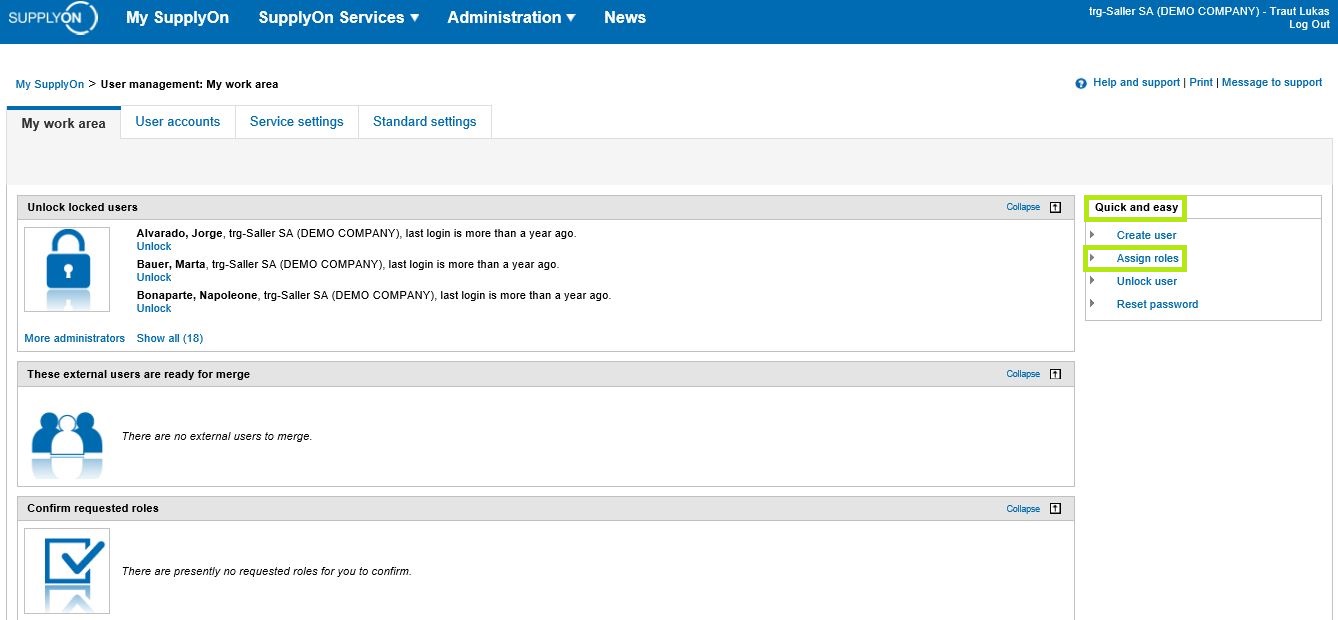Click the 'These external users are ready for merge' heading
Viewport: 1338px width, 620px height.
pyautogui.click(x=139, y=374)
